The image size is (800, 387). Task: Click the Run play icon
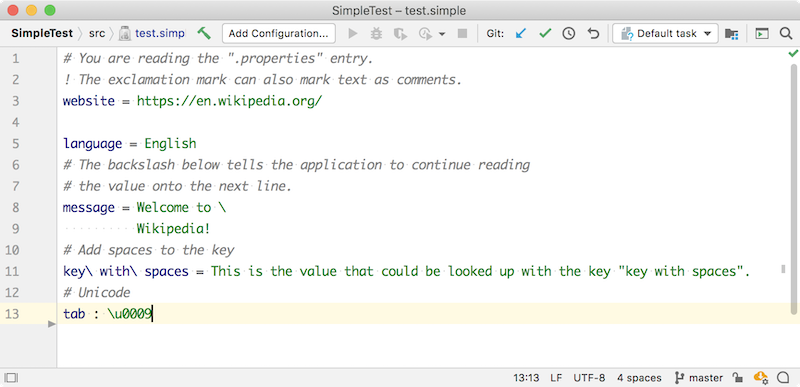[x=353, y=34]
